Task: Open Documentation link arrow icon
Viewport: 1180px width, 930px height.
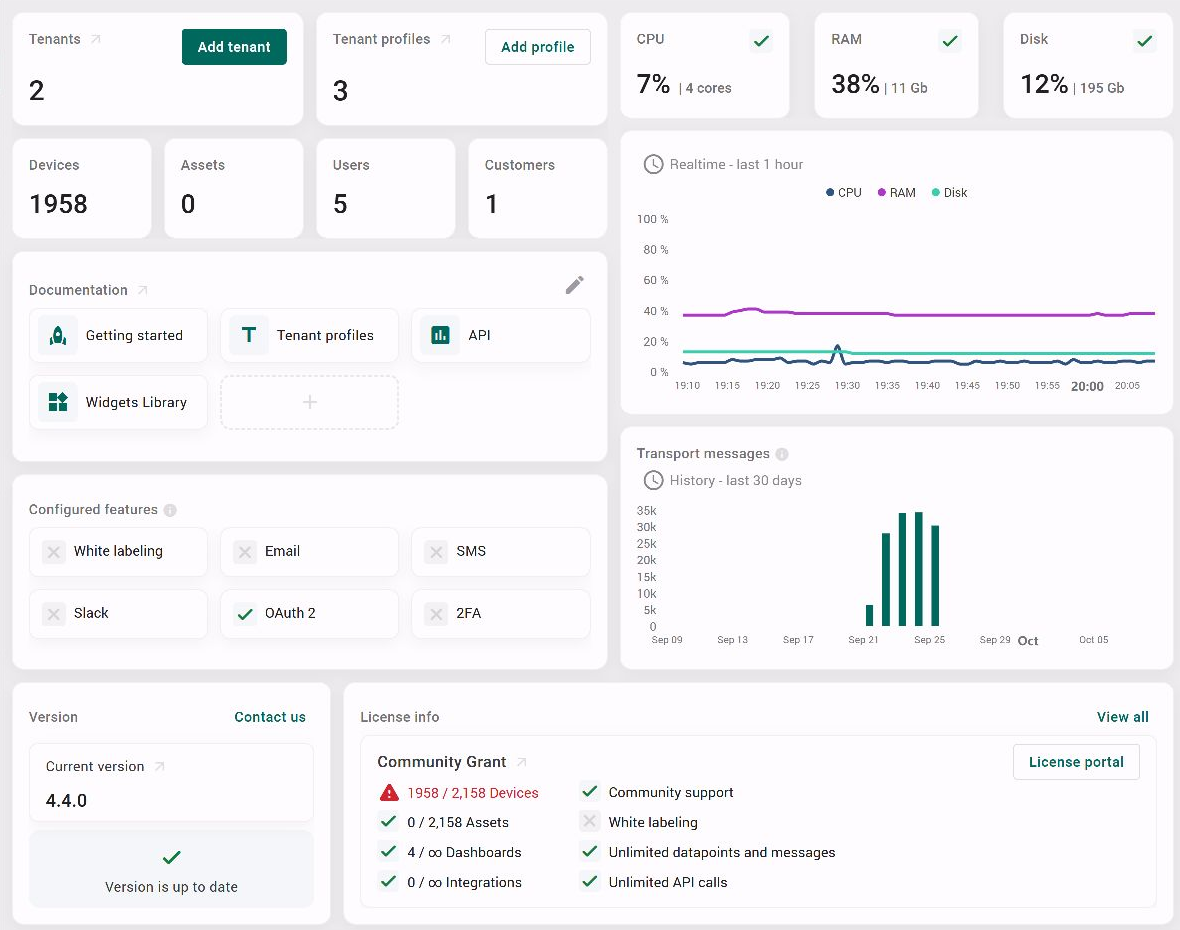Action: click(143, 290)
